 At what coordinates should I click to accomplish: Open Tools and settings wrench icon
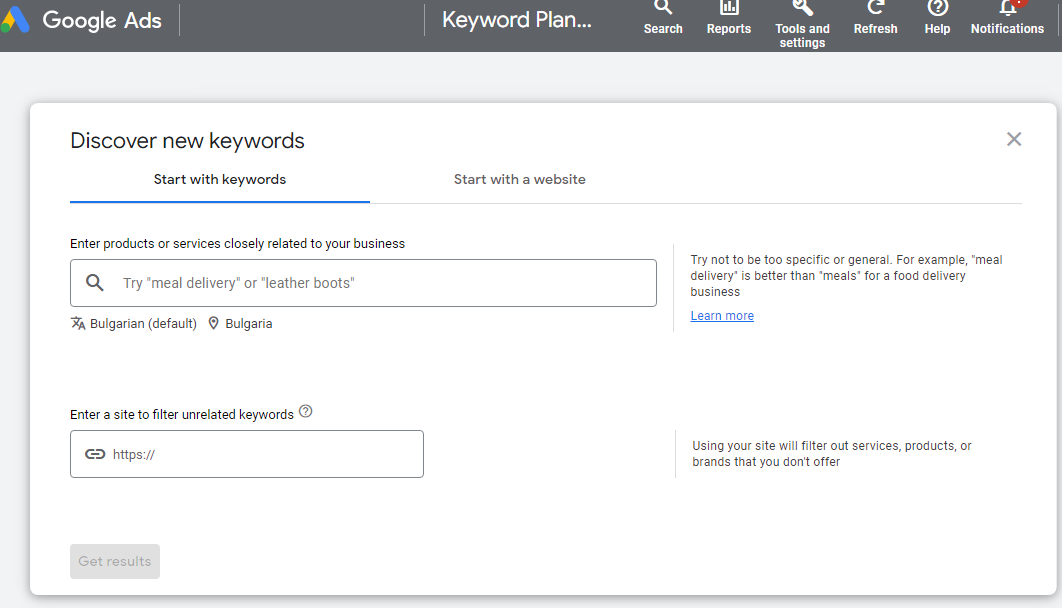coord(802,10)
